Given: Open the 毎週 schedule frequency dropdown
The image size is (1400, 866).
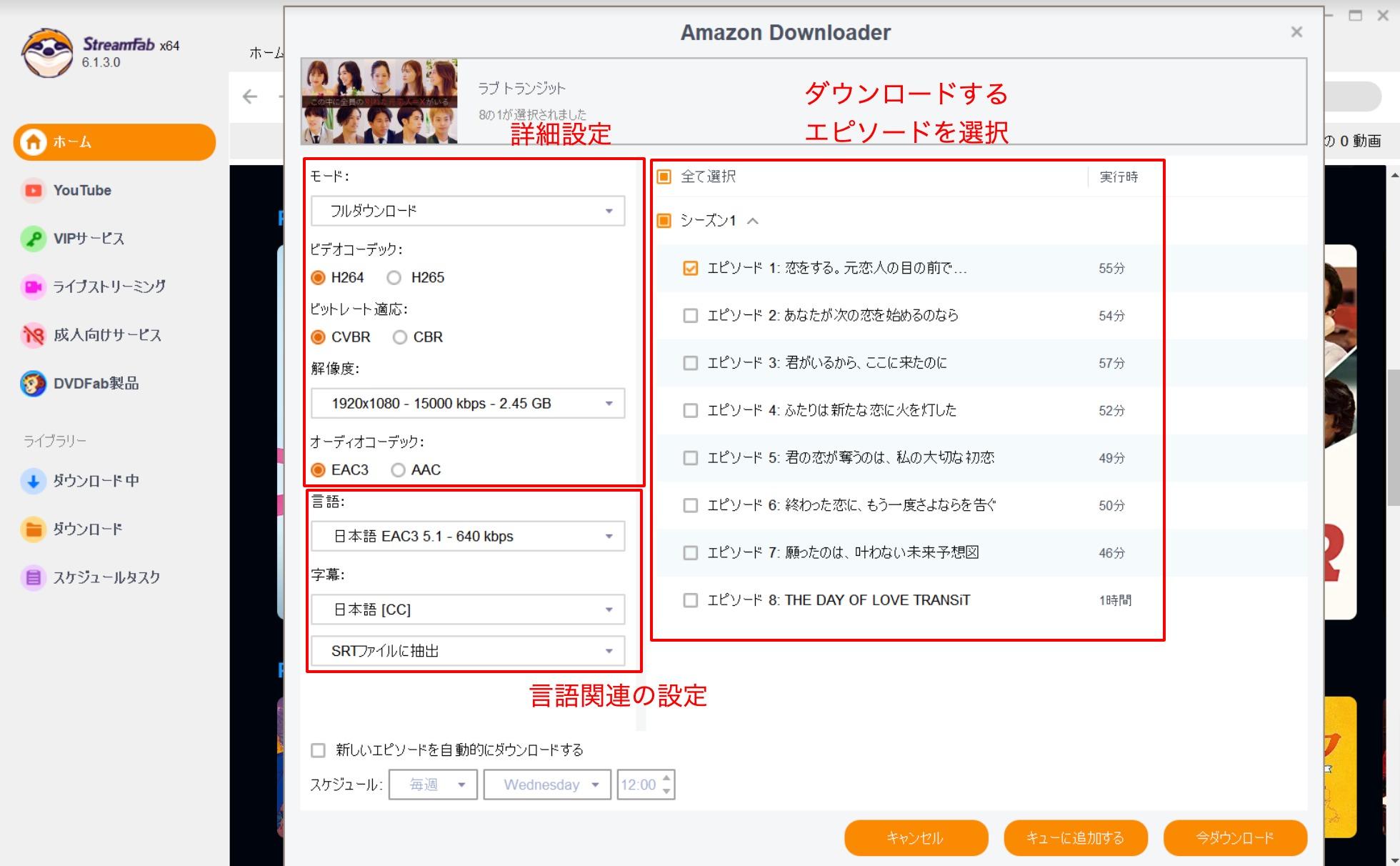Looking at the screenshot, I should tap(433, 785).
